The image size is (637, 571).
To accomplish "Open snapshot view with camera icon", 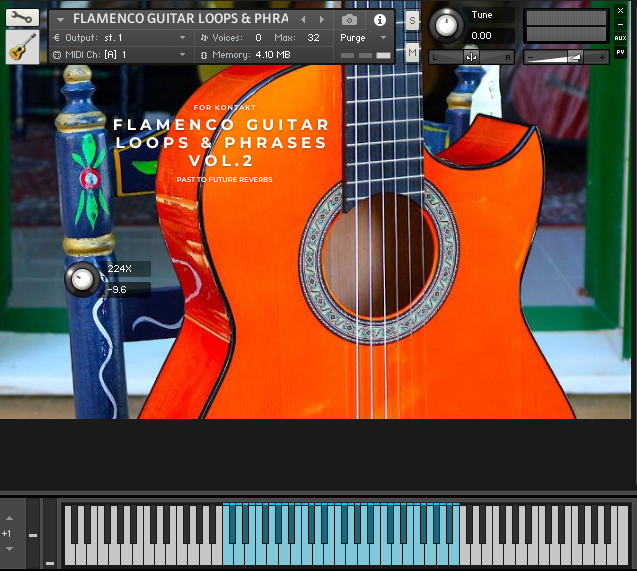I will click(x=349, y=19).
